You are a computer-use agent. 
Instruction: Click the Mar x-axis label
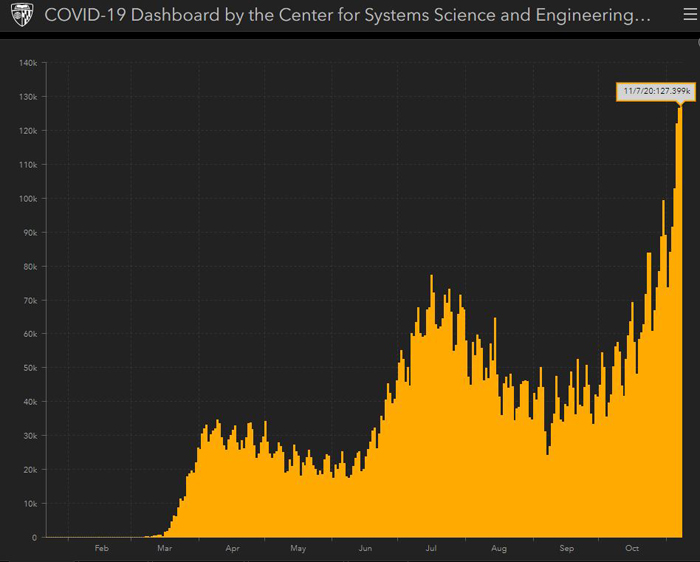tap(164, 548)
